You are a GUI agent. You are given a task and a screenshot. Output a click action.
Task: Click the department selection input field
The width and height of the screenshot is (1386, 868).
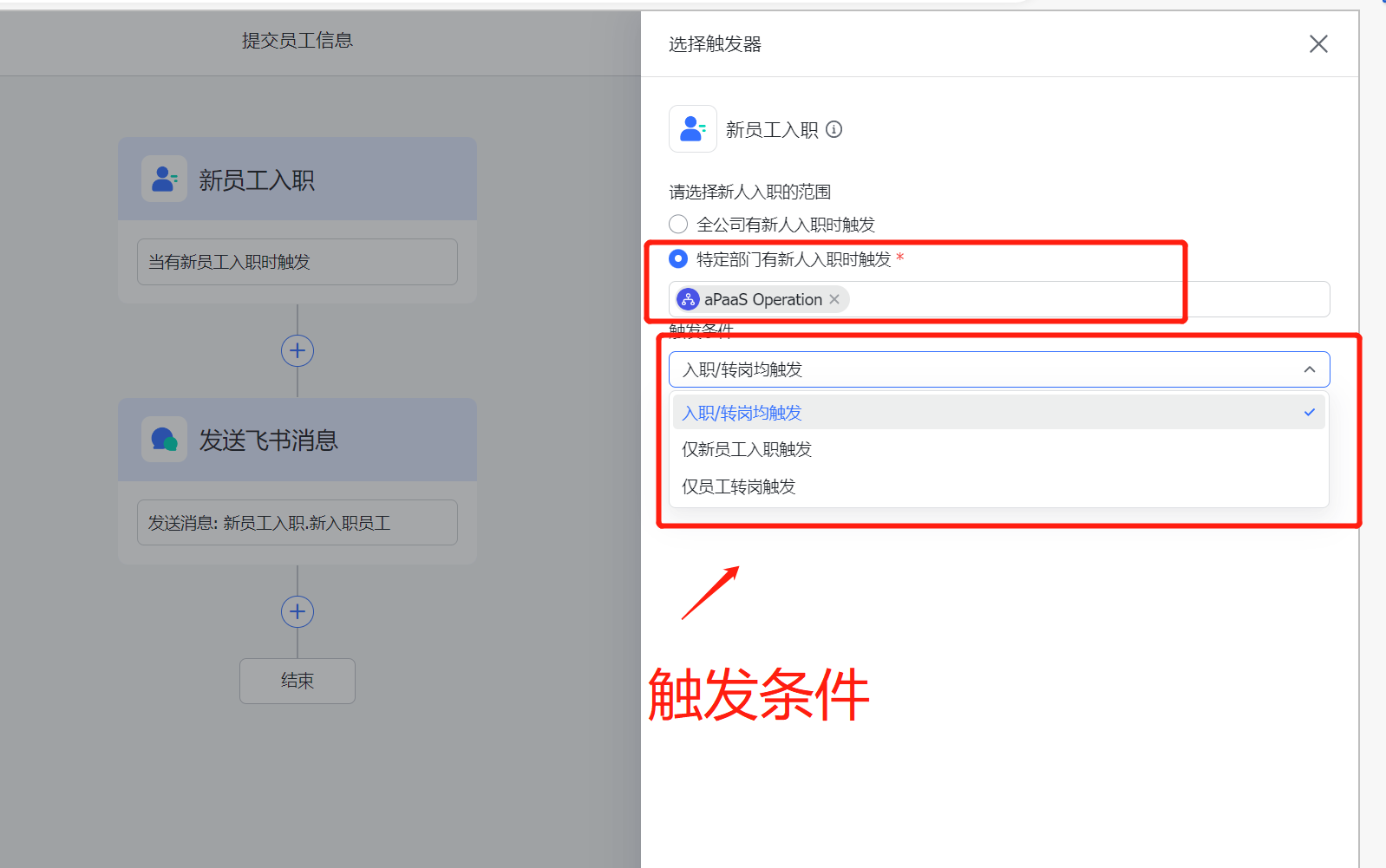[1084, 299]
